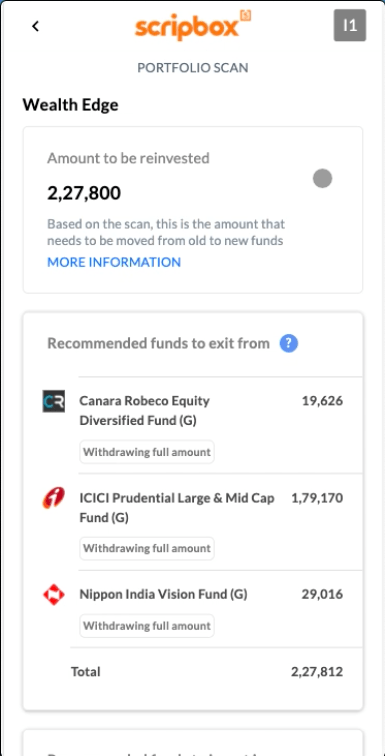This screenshot has width=385, height=756.
Task: Click the Total 2,27,812 row
Action: click(207, 672)
